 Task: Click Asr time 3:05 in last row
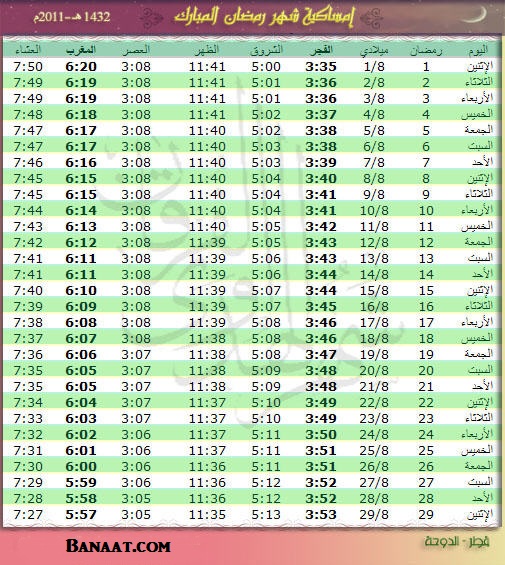[x=136, y=515]
